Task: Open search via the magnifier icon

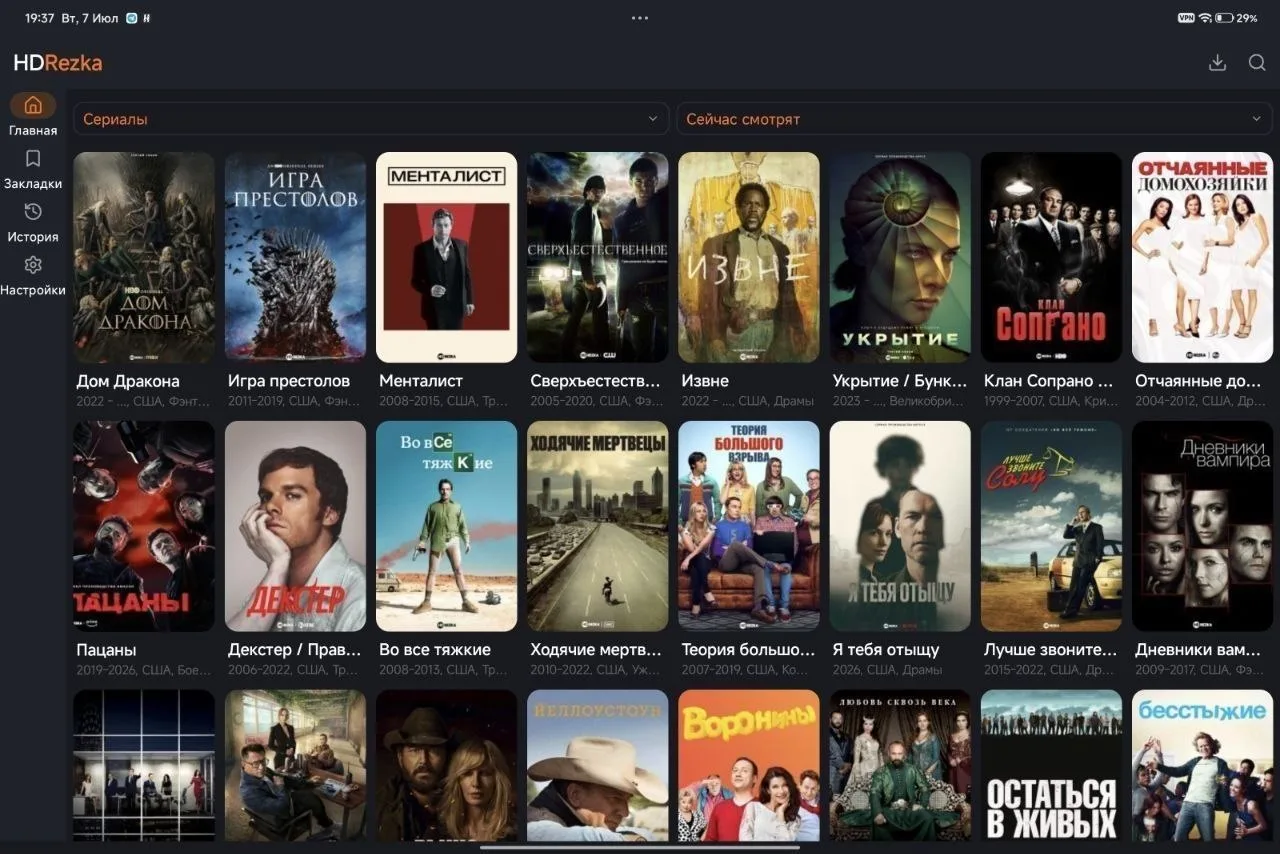Action: 1257,62
